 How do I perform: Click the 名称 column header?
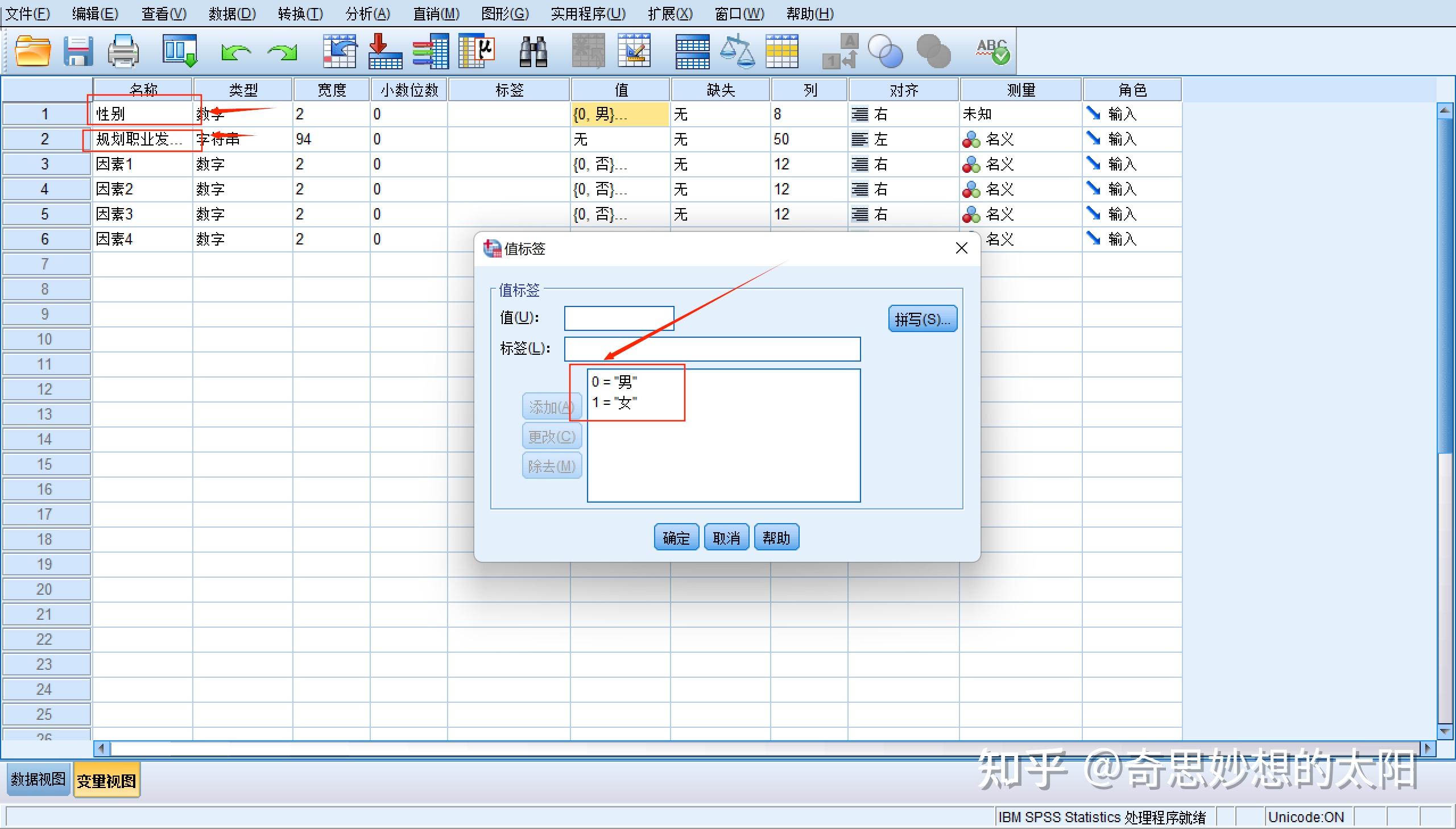(x=142, y=89)
